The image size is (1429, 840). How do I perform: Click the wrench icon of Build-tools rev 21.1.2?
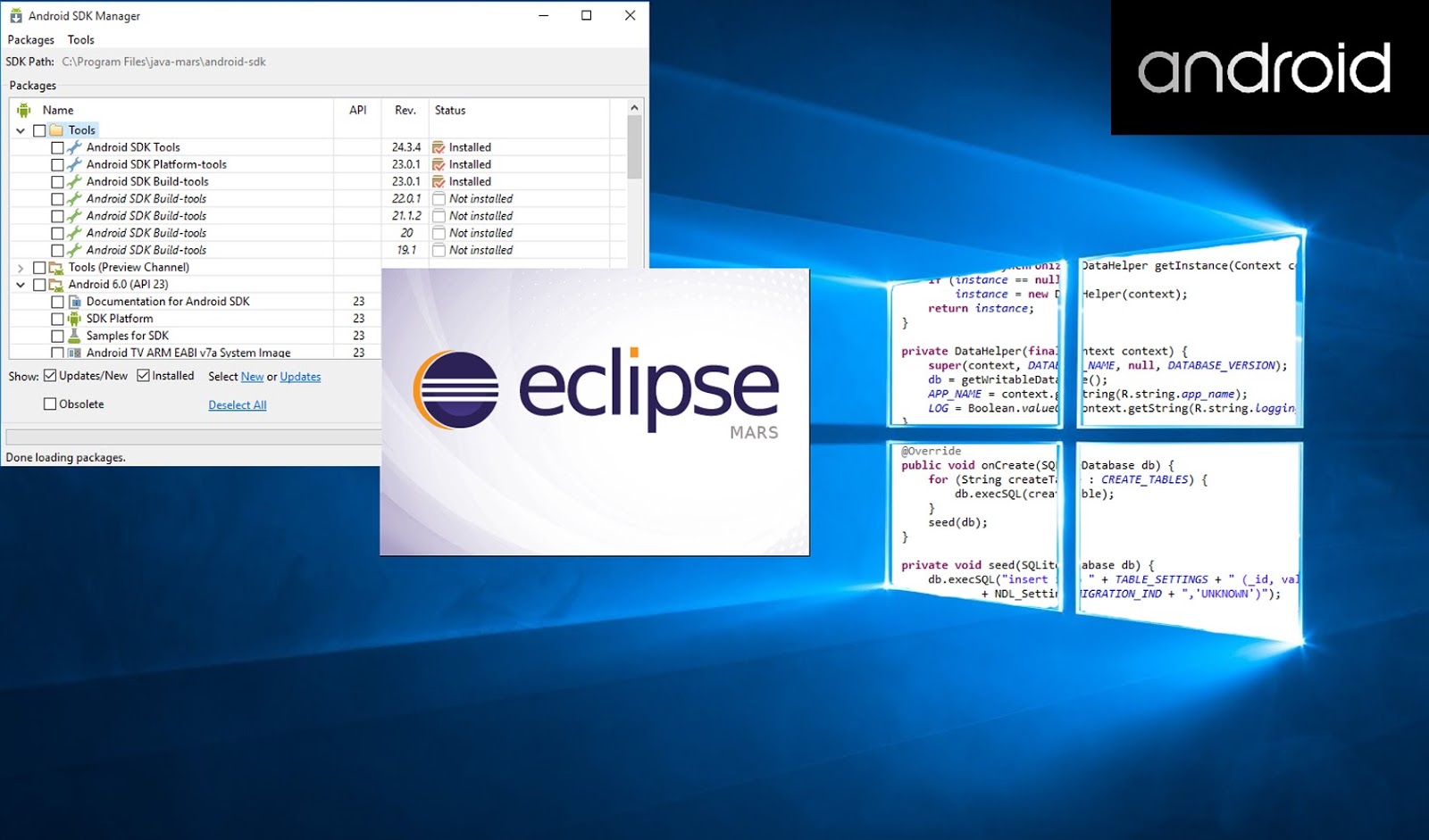74,215
